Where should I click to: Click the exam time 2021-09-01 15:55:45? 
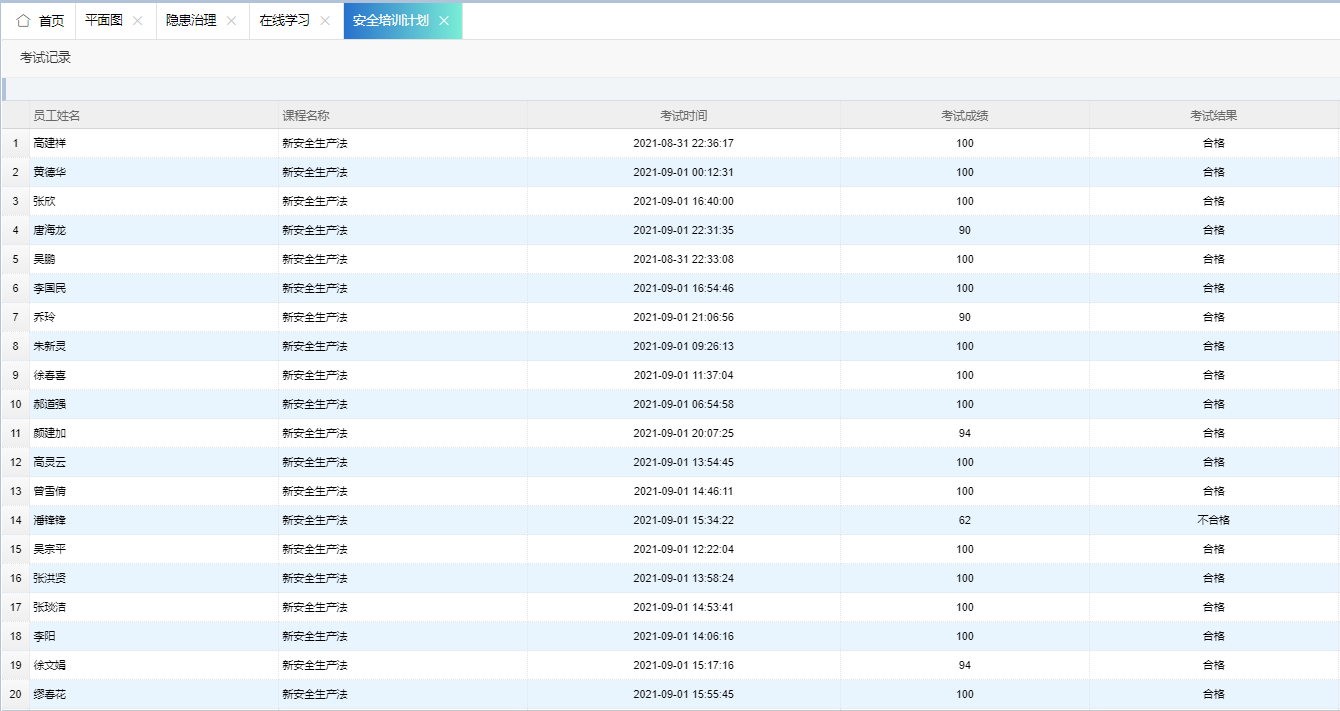[683, 694]
